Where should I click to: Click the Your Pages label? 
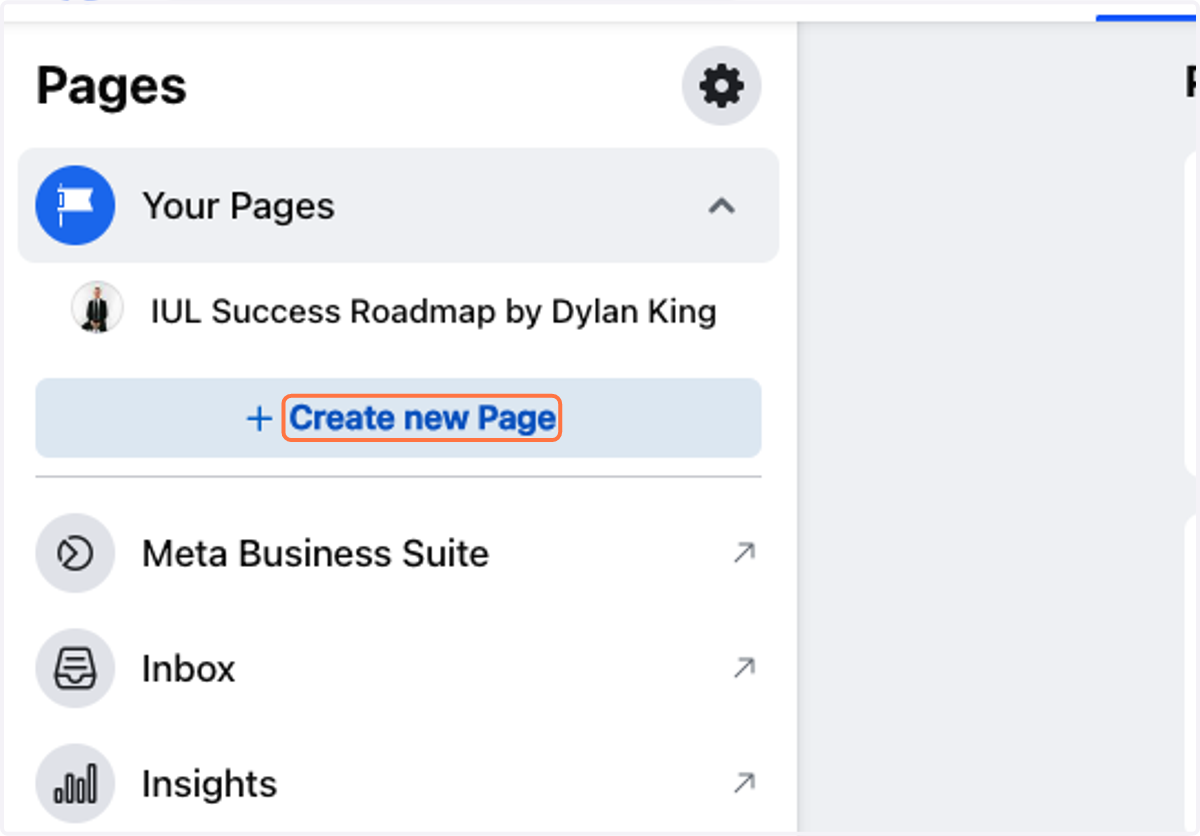click(238, 206)
